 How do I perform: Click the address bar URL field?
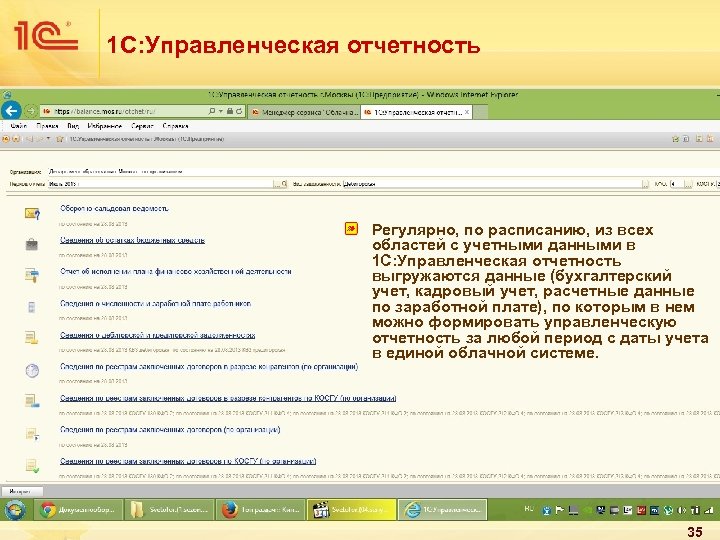point(124,111)
